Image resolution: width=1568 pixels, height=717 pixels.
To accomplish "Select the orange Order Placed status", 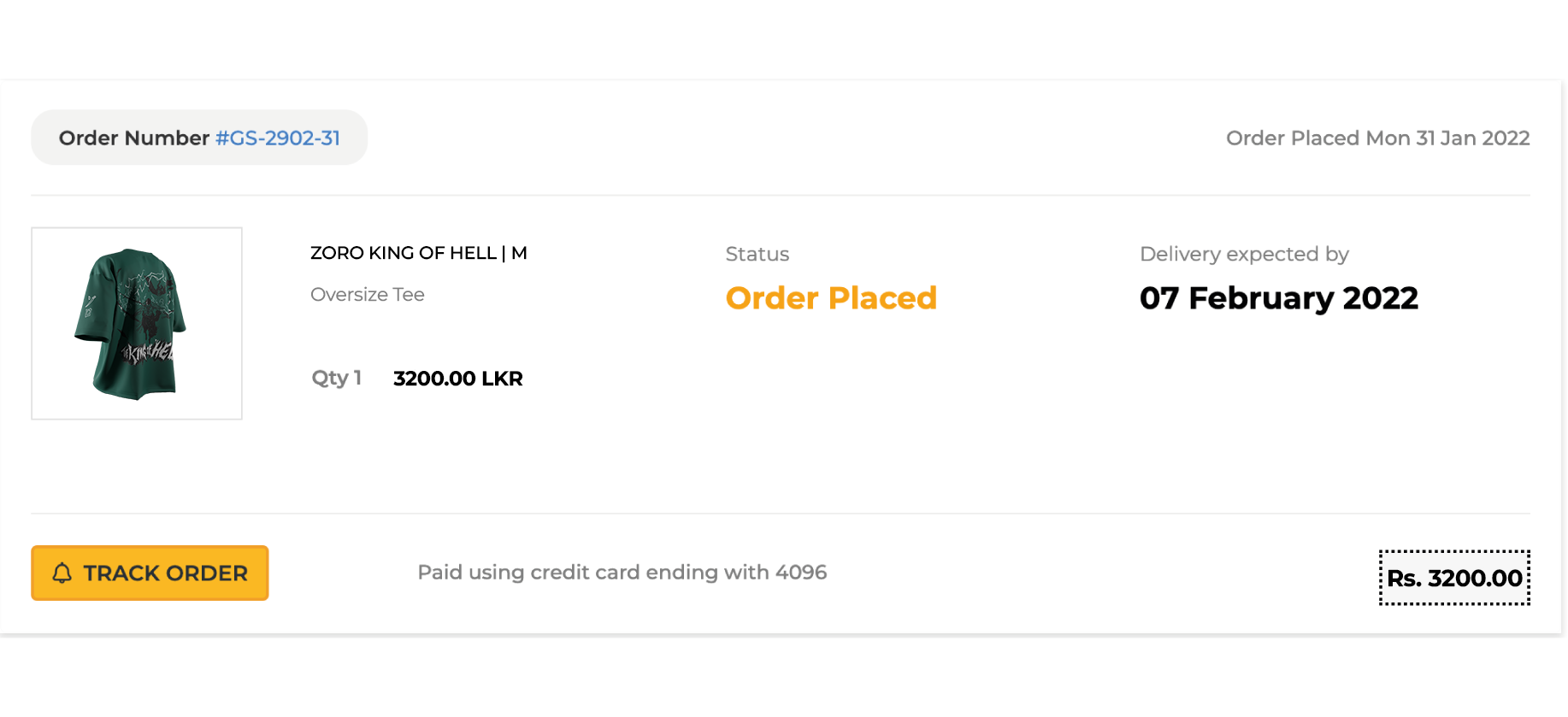I will point(831,298).
